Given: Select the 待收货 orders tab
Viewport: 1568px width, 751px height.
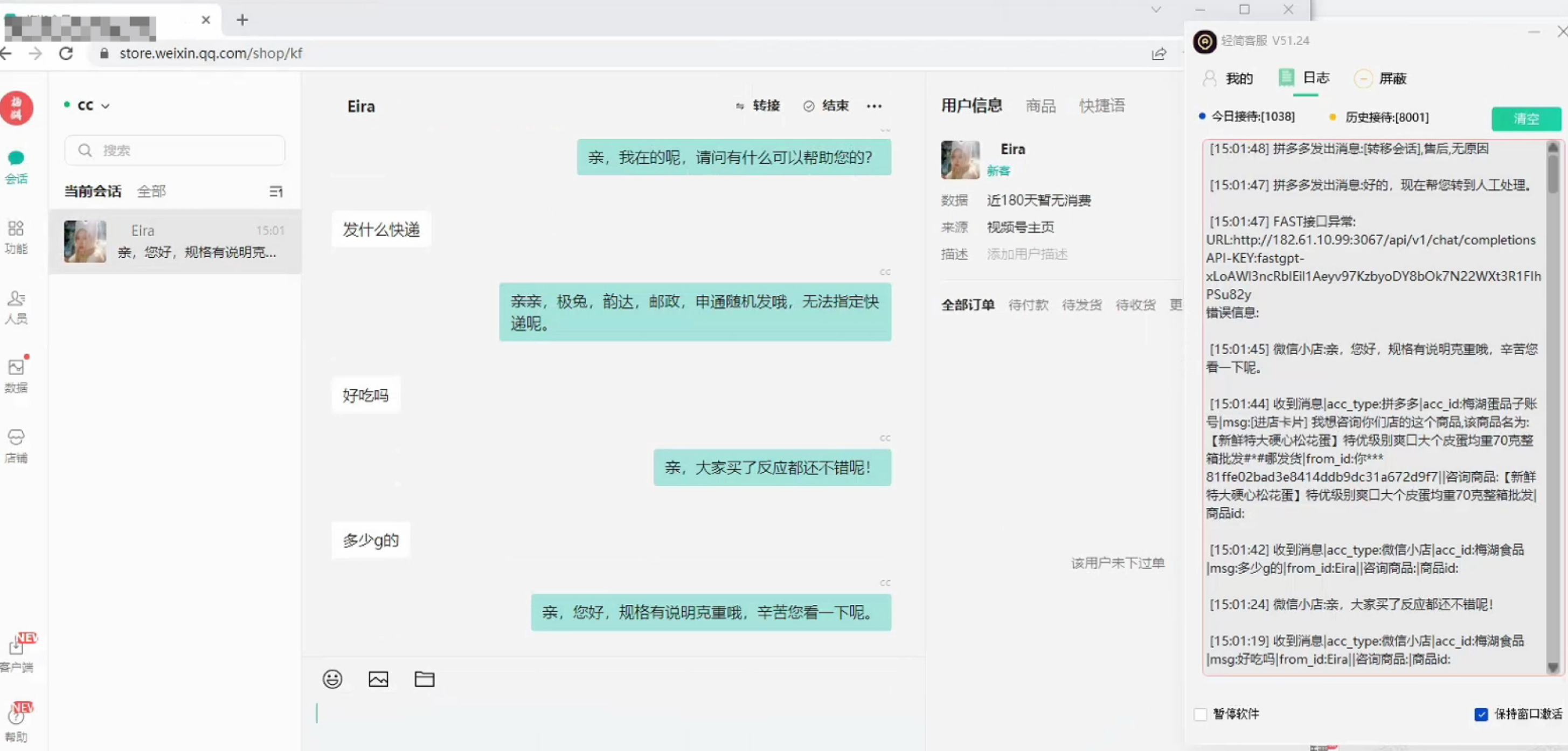Looking at the screenshot, I should pyautogui.click(x=1135, y=305).
